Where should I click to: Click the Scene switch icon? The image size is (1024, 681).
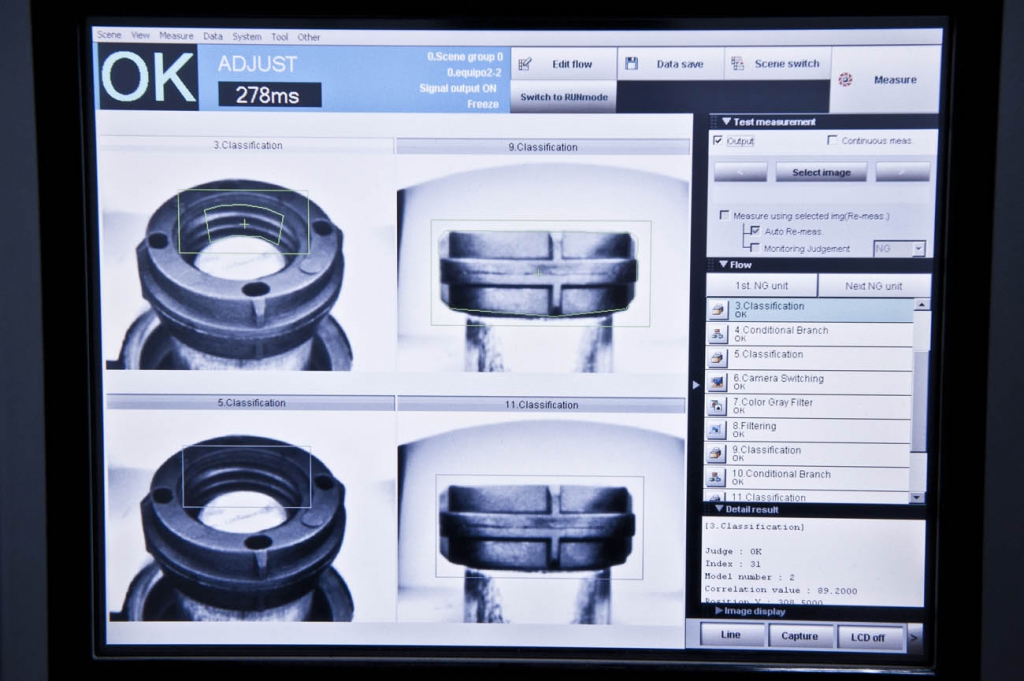pyautogui.click(x=737, y=63)
